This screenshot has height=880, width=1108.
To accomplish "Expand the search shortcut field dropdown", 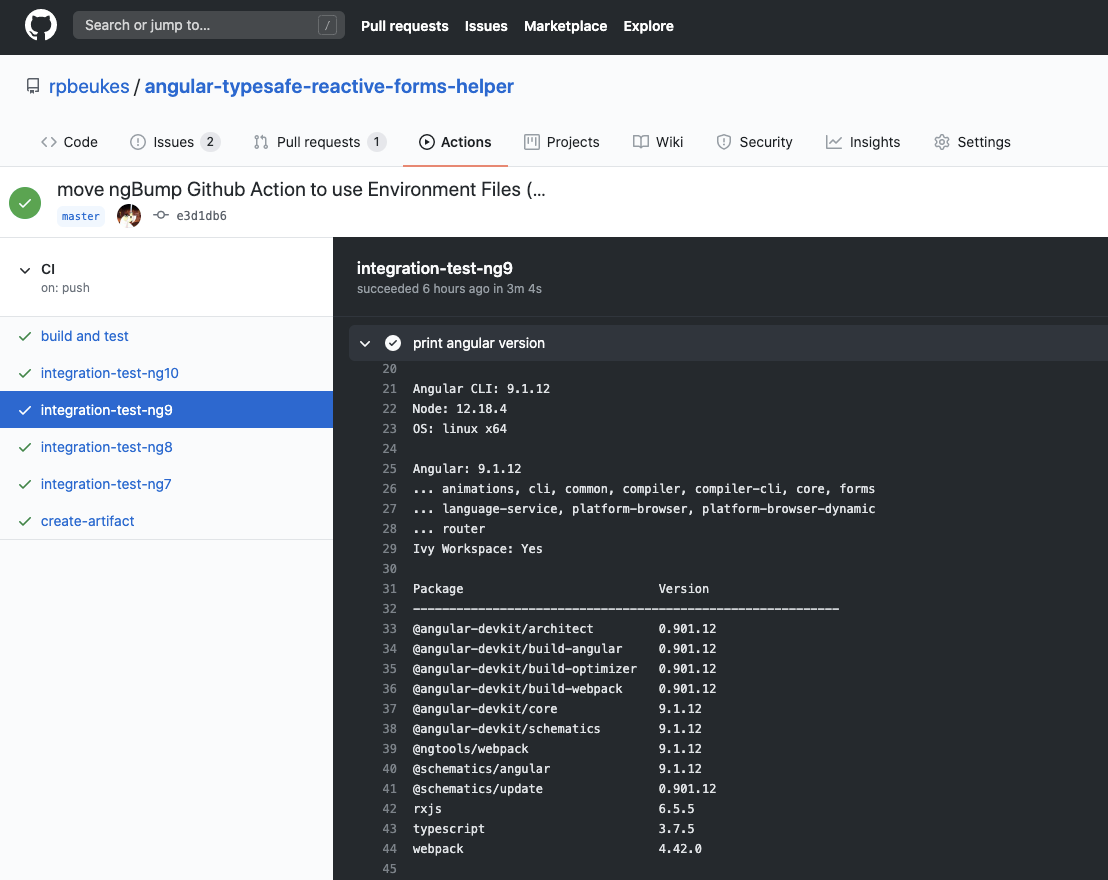I will 328,24.
